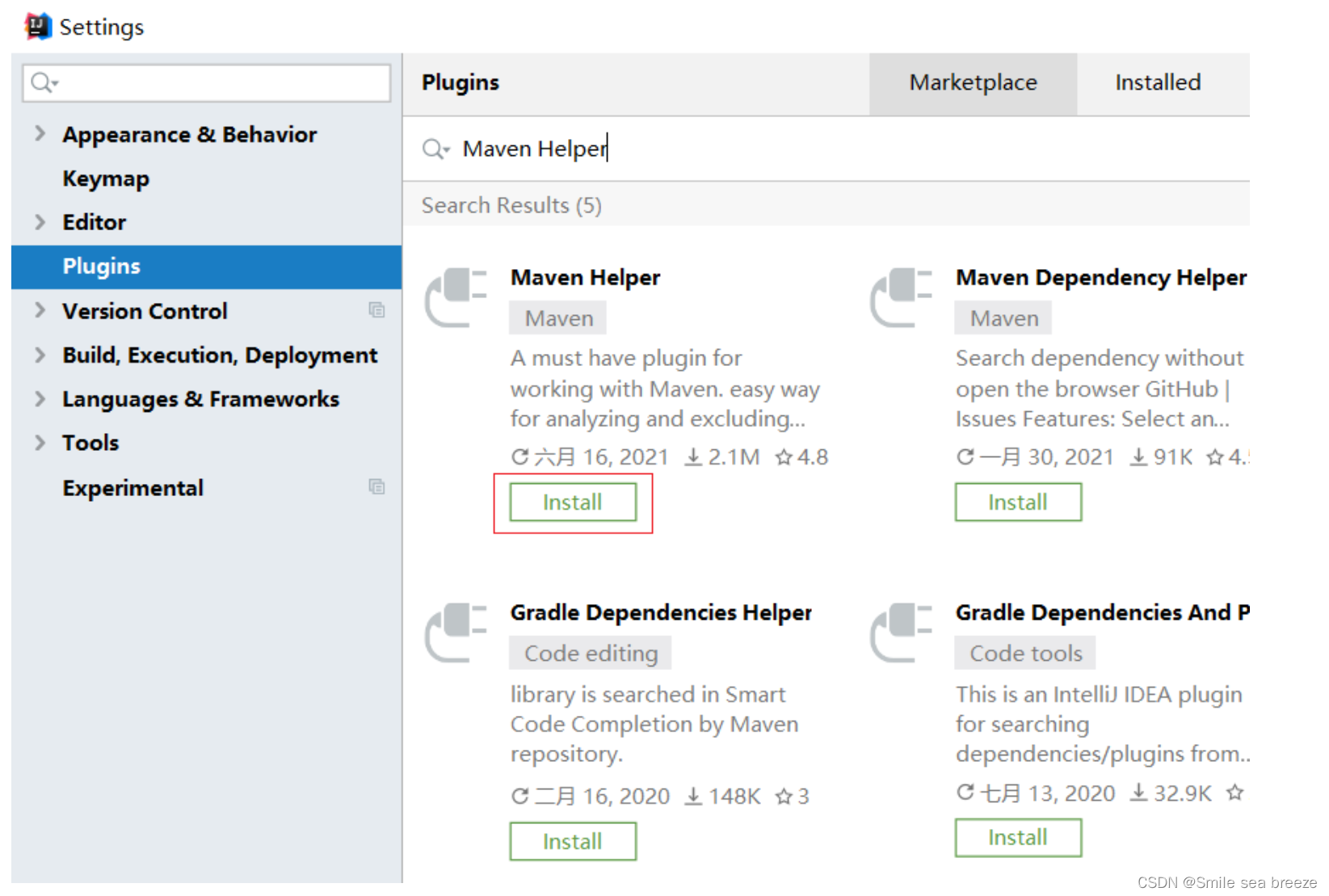This screenshot has height=896, width=1329.
Task: Open the Maven Dependency Helper title
Action: pos(1101,278)
